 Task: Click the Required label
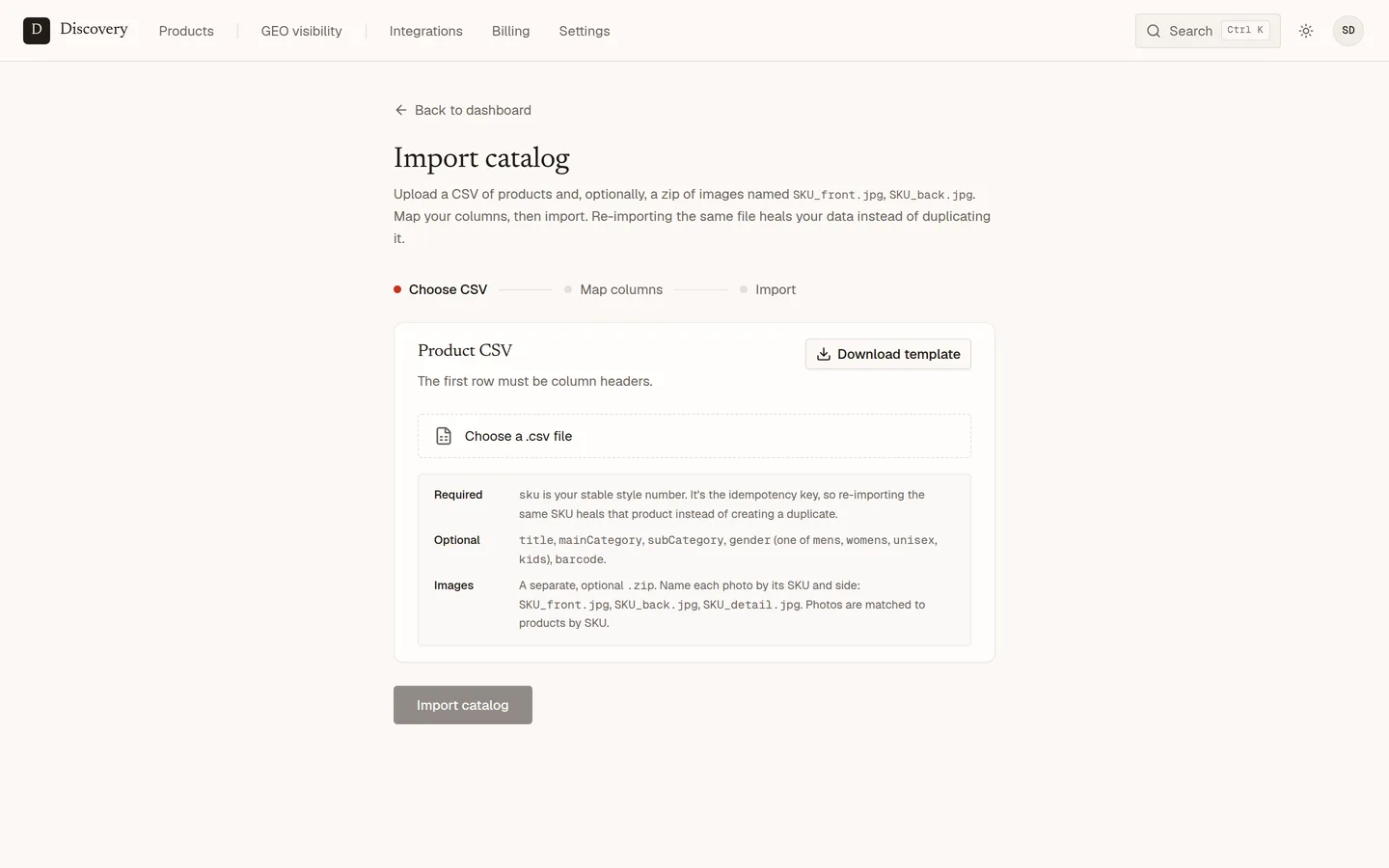click(x=458, y=495)
